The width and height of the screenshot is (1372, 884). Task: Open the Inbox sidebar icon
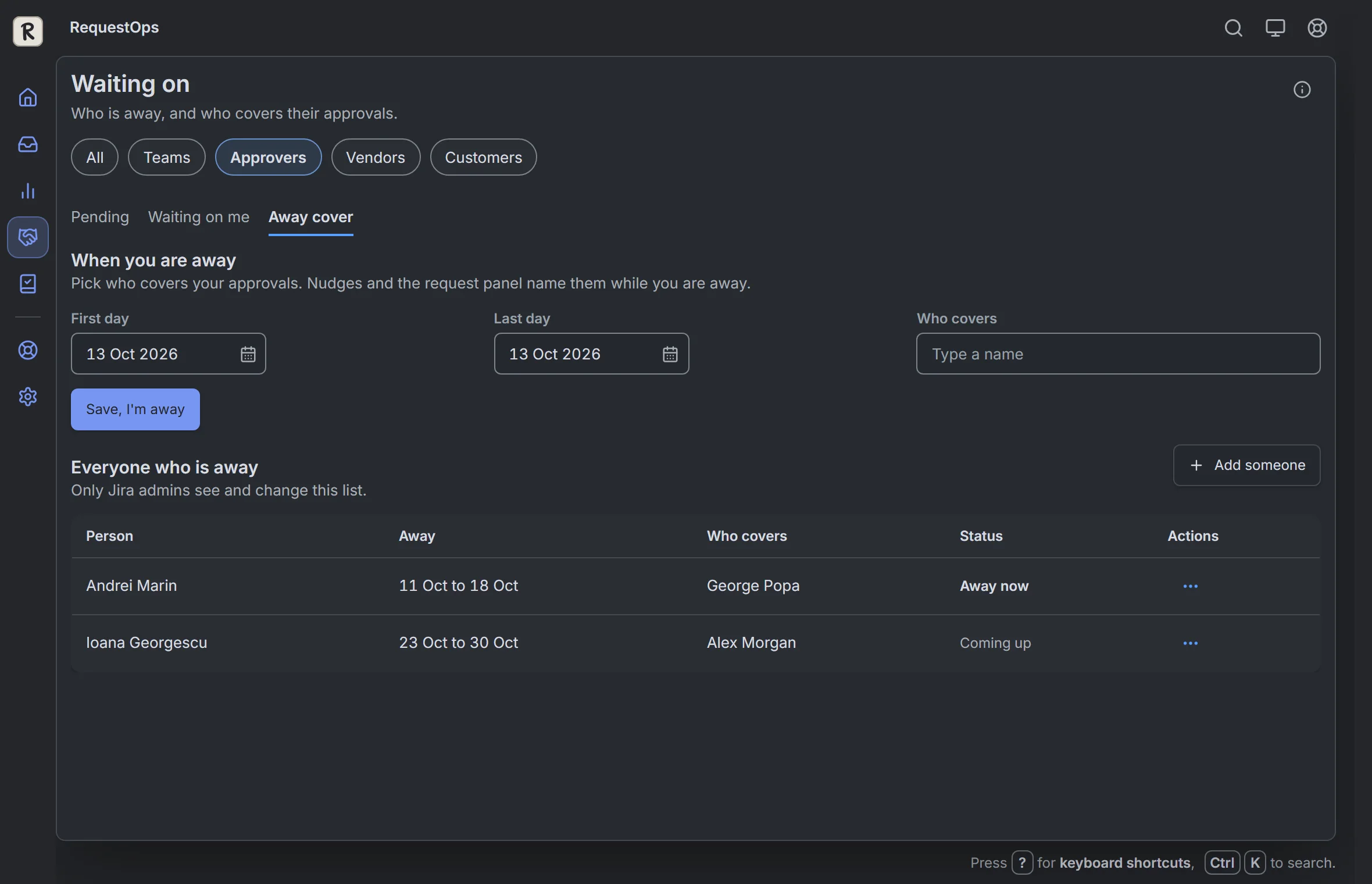click(28, 144)
